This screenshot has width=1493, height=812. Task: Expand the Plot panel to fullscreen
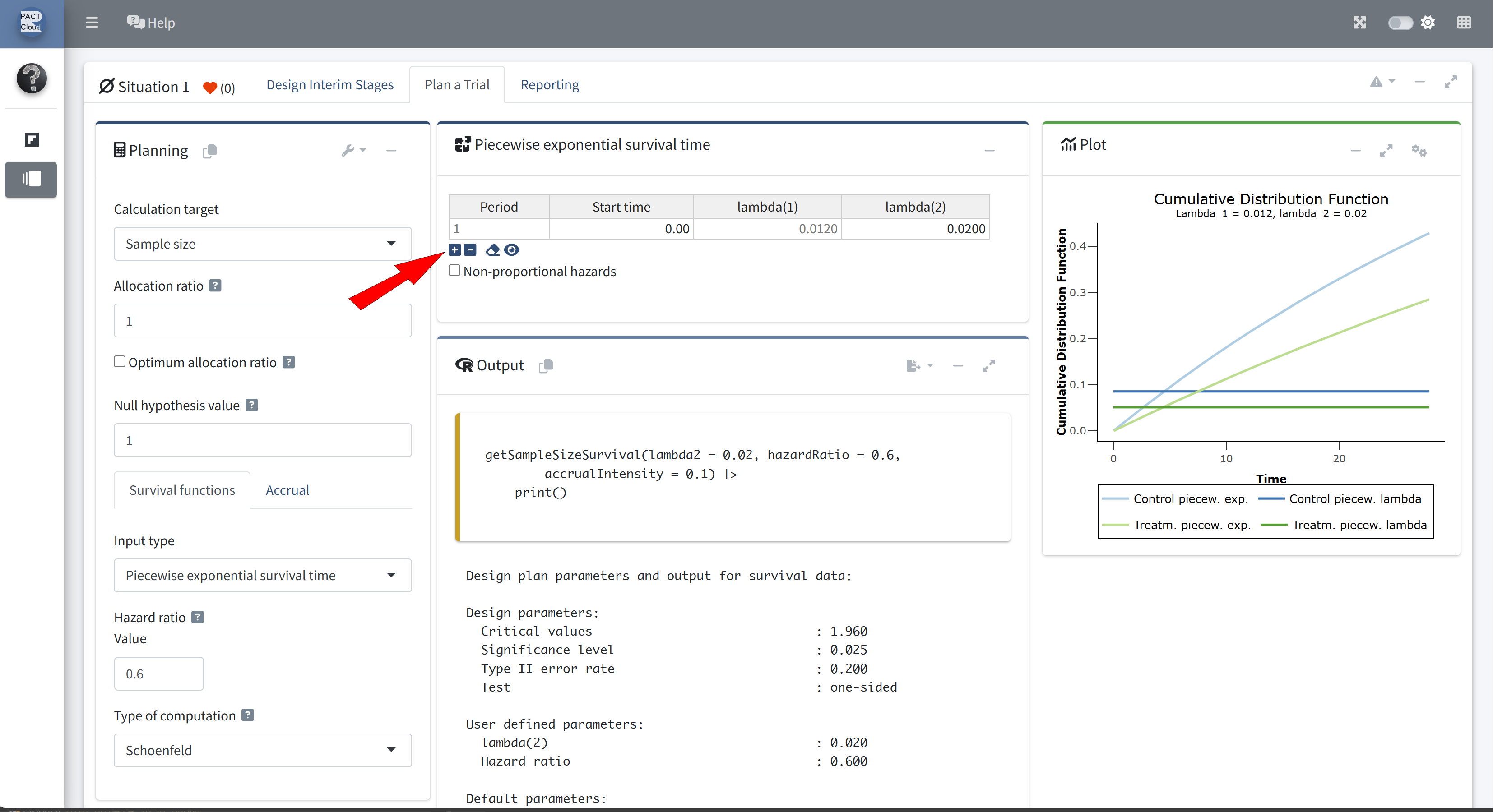coord(1386,151)
